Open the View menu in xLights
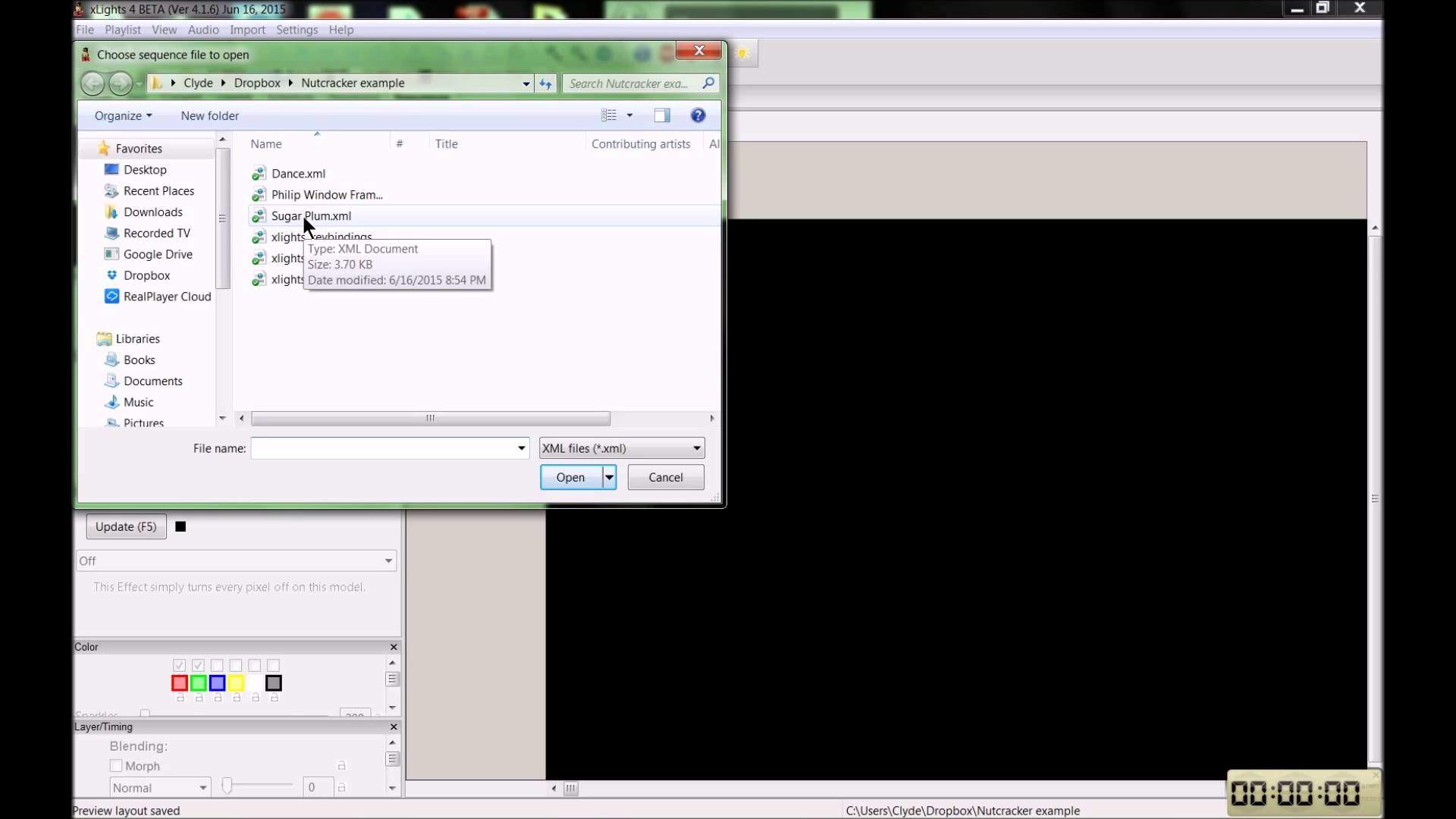Viewport: 1456px width, 819px height. click(x=163, y=29)
